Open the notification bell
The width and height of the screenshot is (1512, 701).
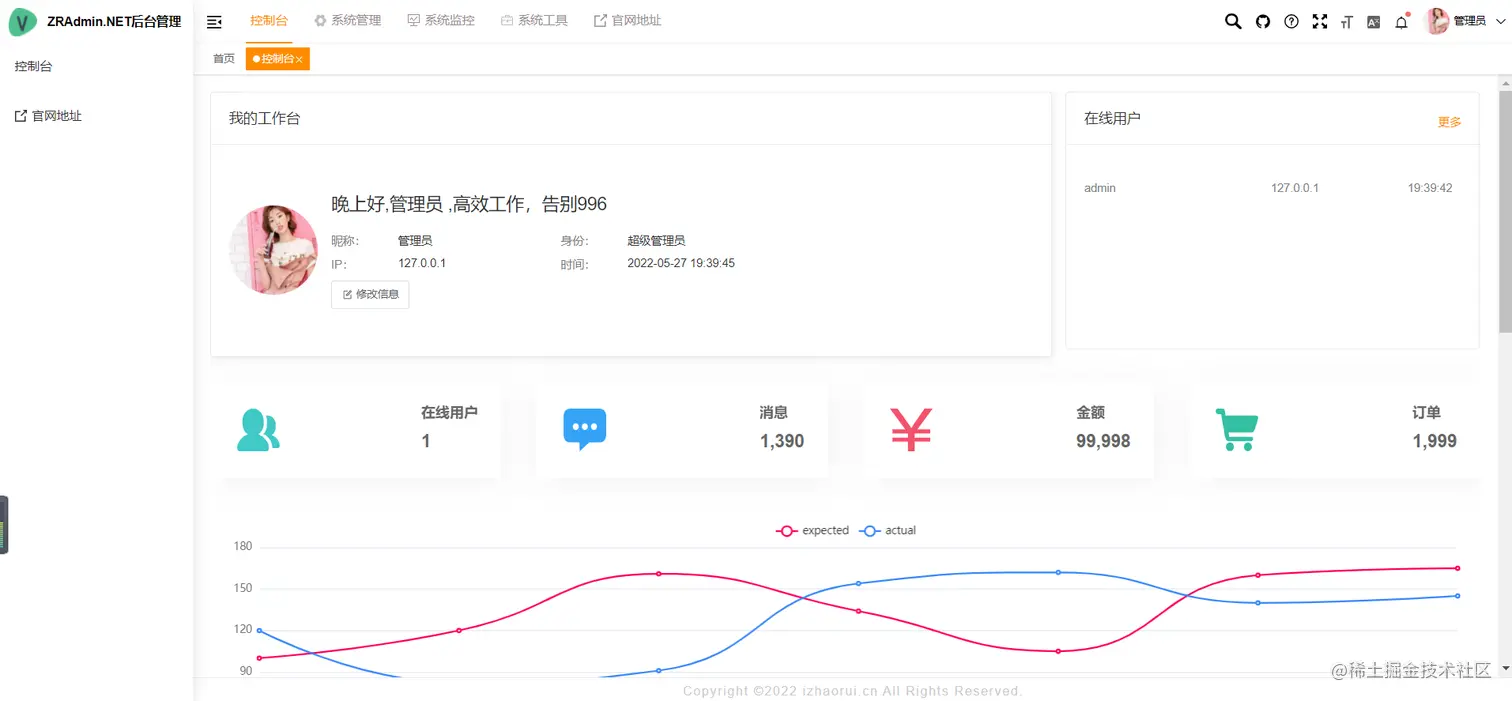1402,21
